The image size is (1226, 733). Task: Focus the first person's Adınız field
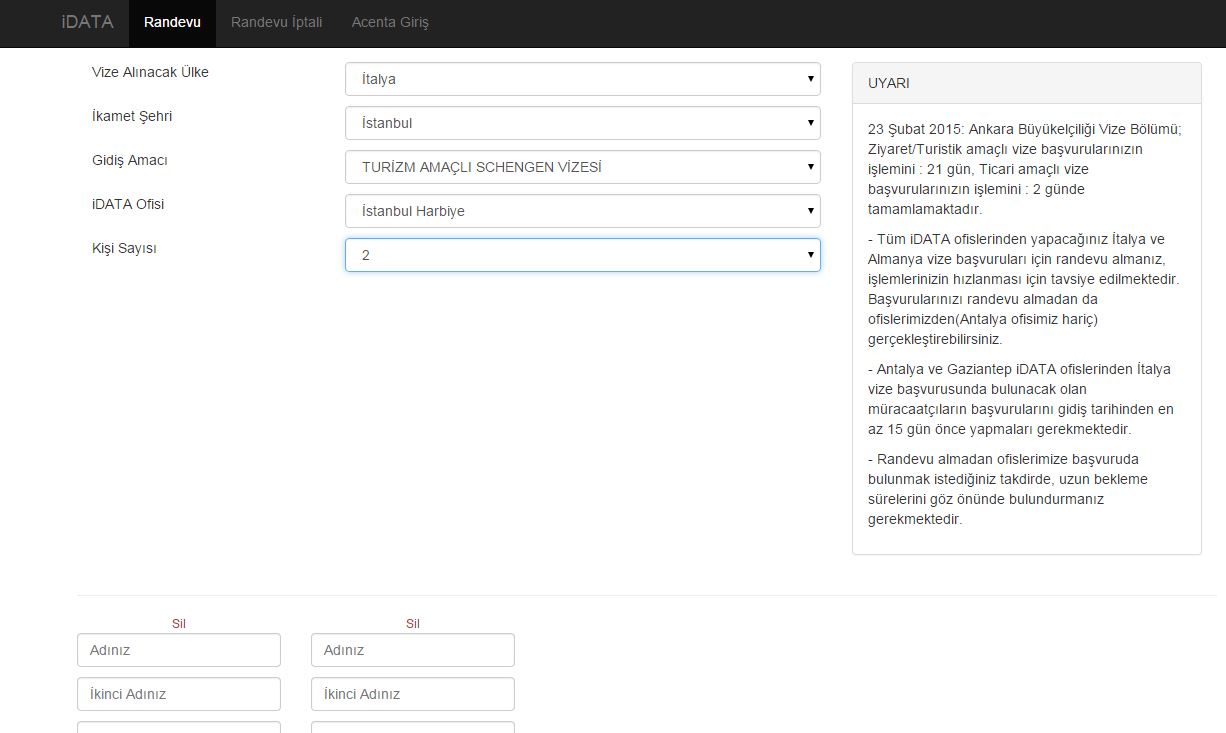pos(179,650)
